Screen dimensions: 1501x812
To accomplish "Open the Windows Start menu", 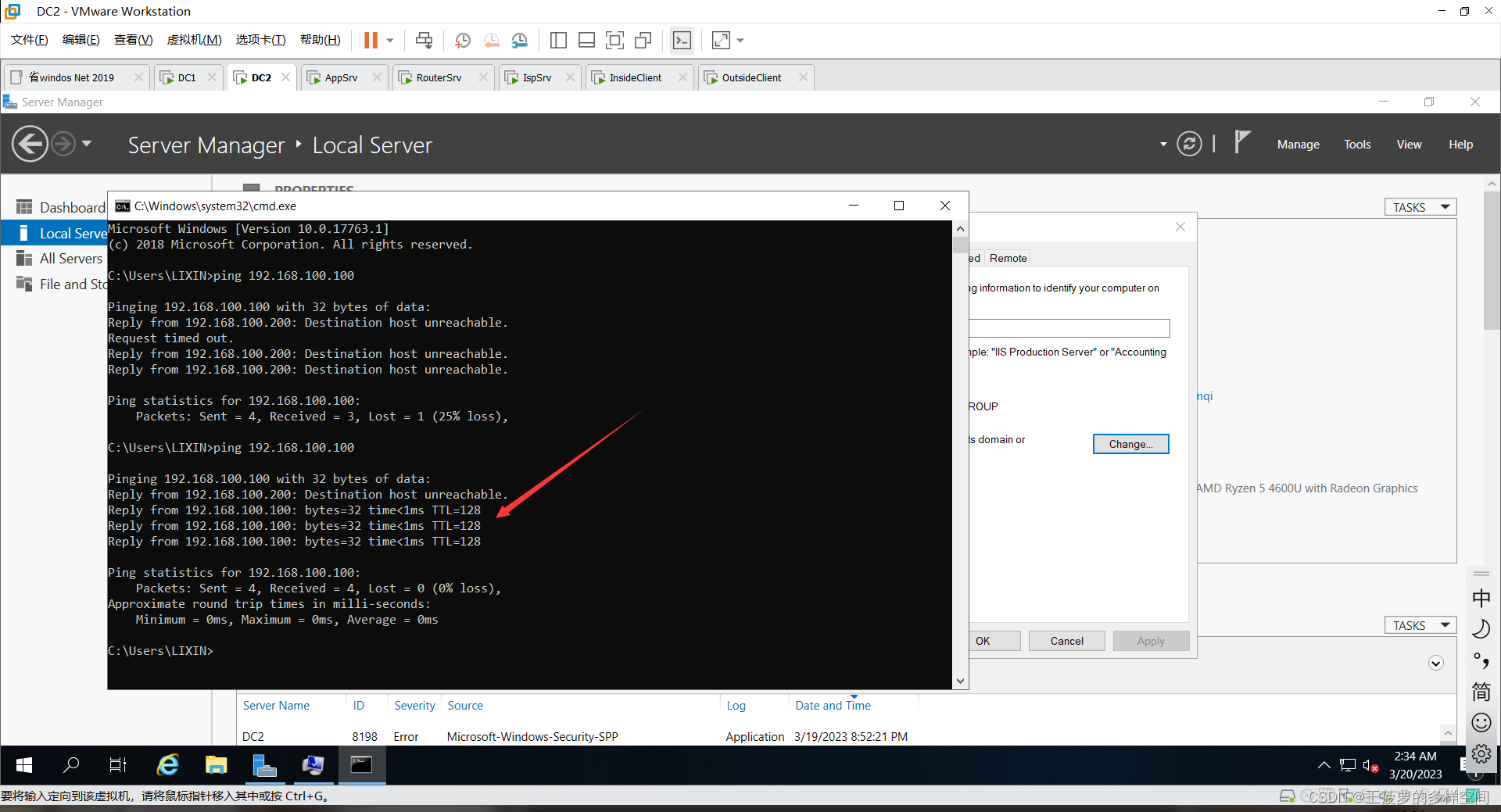I will click(24, 765).
